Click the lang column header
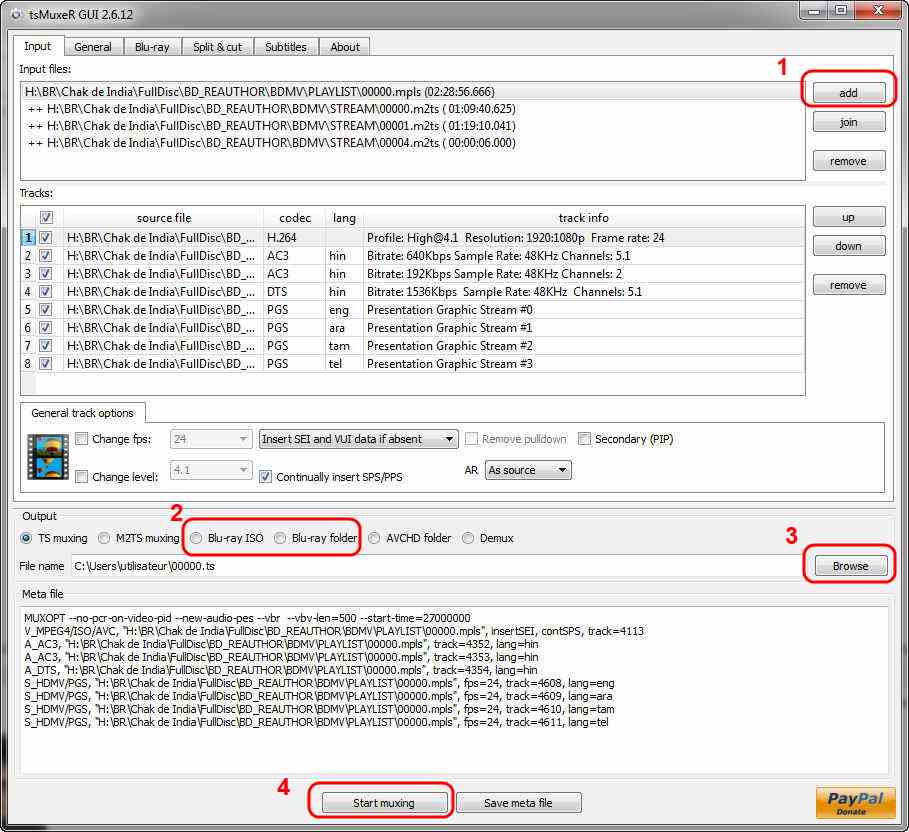This screenshot has width=909, height=832. [x=344, y=217]
